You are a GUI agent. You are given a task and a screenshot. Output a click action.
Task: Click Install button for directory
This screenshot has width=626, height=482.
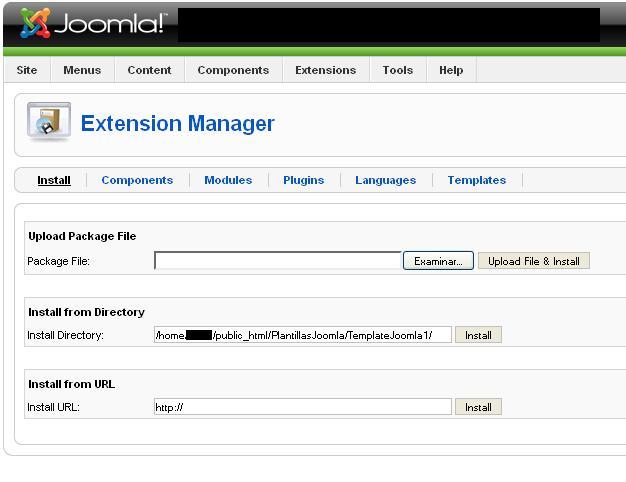point(478,335)
